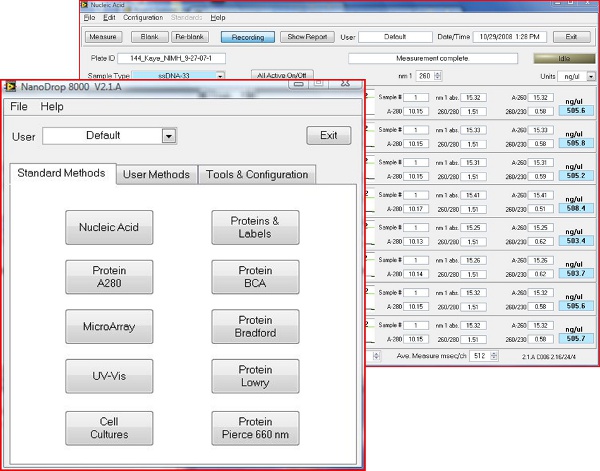Launch the Proteins & Labels method
The width and height of the screenshot is (600, 471).
coord(255,227)
